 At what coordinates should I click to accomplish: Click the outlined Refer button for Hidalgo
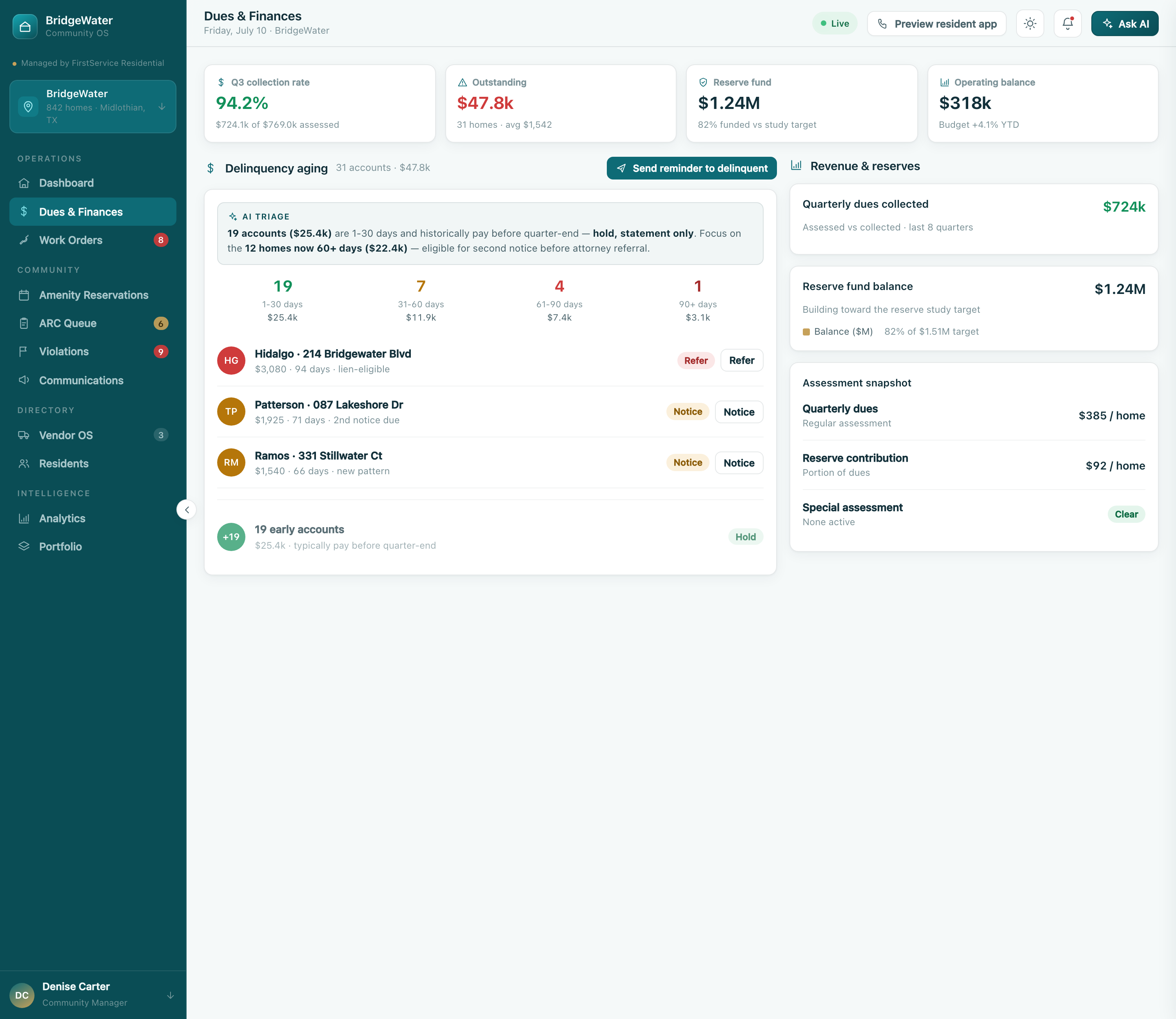point(742,361)
